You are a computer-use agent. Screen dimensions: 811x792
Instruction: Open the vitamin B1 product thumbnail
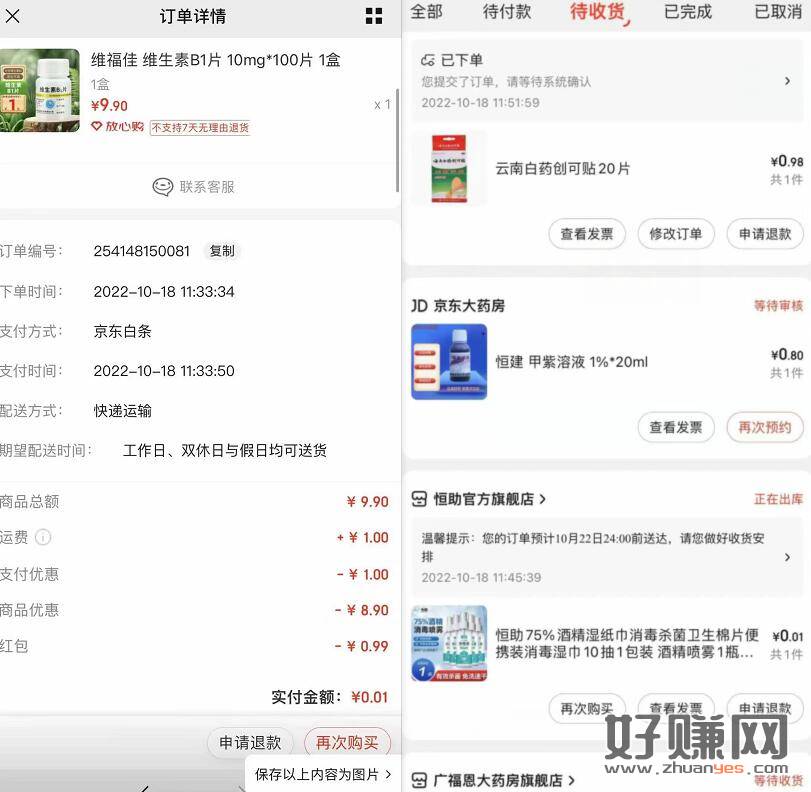tap(40, 91)
